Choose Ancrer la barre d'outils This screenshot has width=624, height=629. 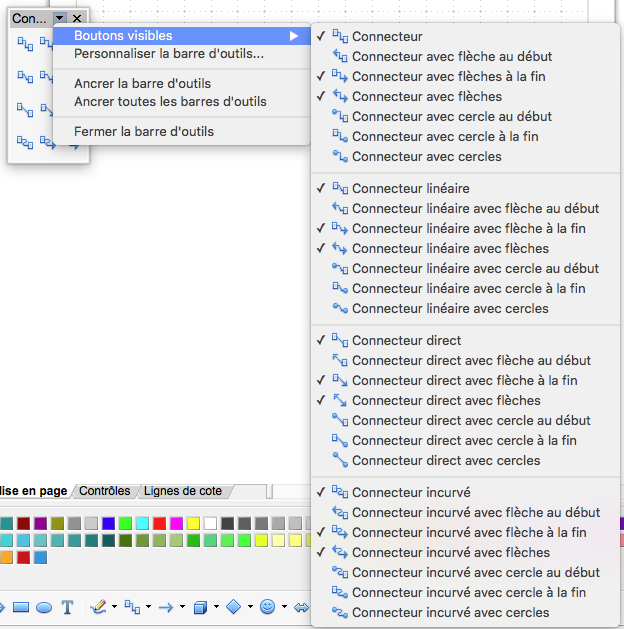[182, 83]
